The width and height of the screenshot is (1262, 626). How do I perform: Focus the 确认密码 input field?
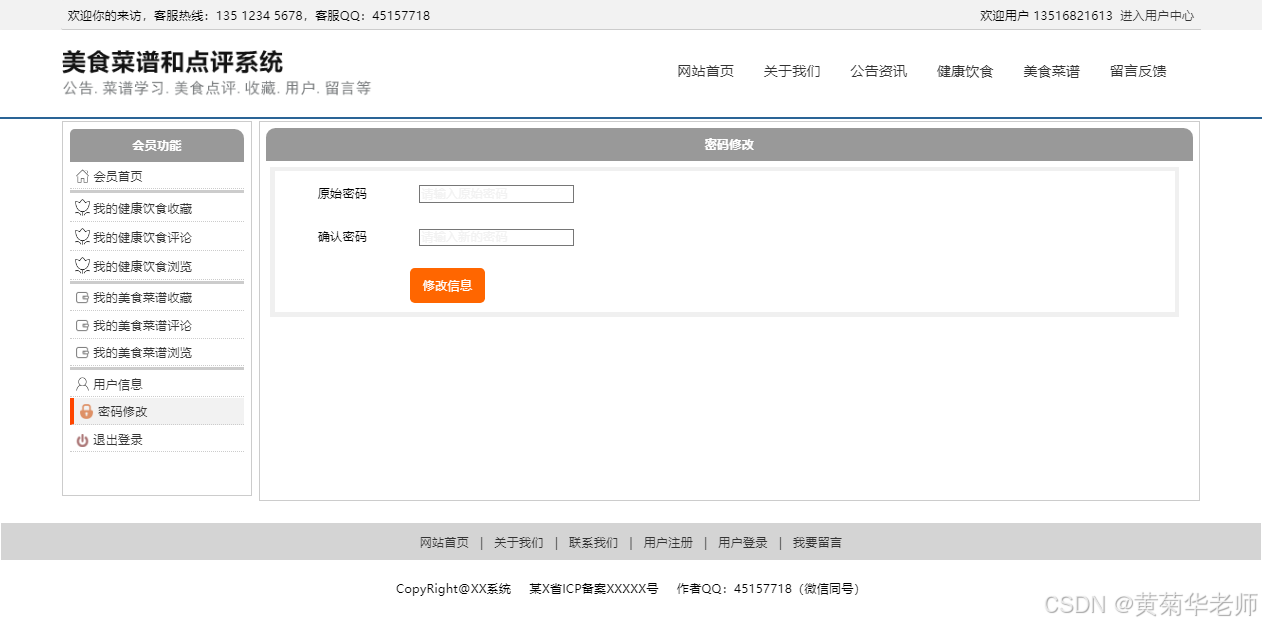(x=496, y=237)
